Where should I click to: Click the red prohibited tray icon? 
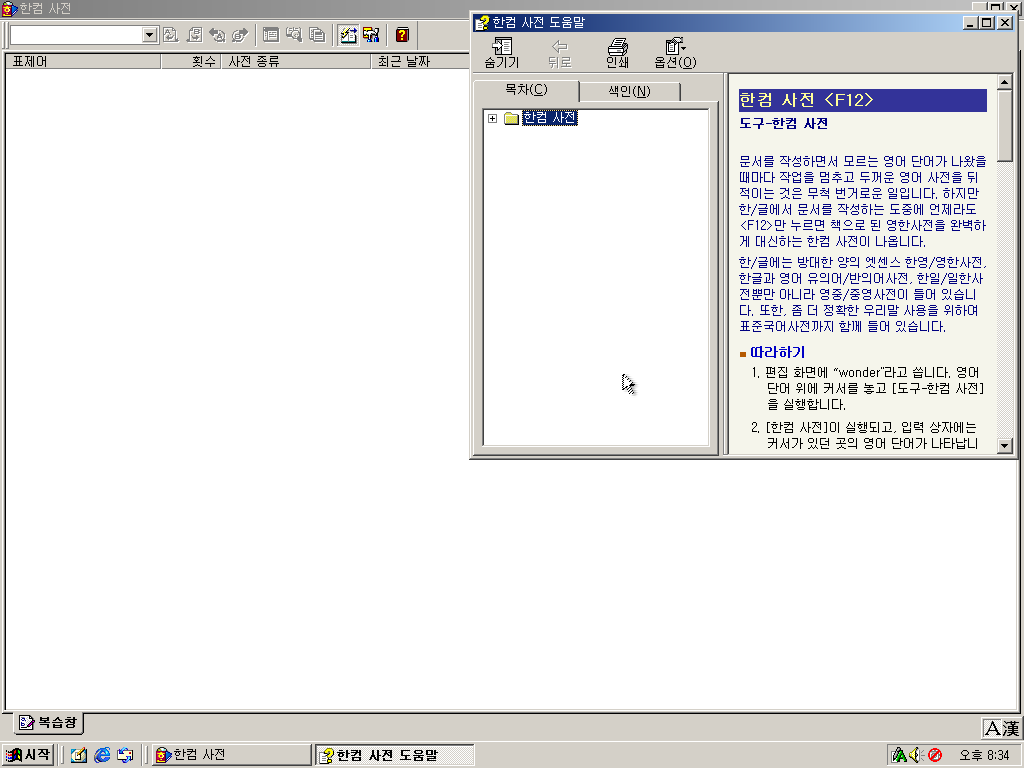coord(935,756)
